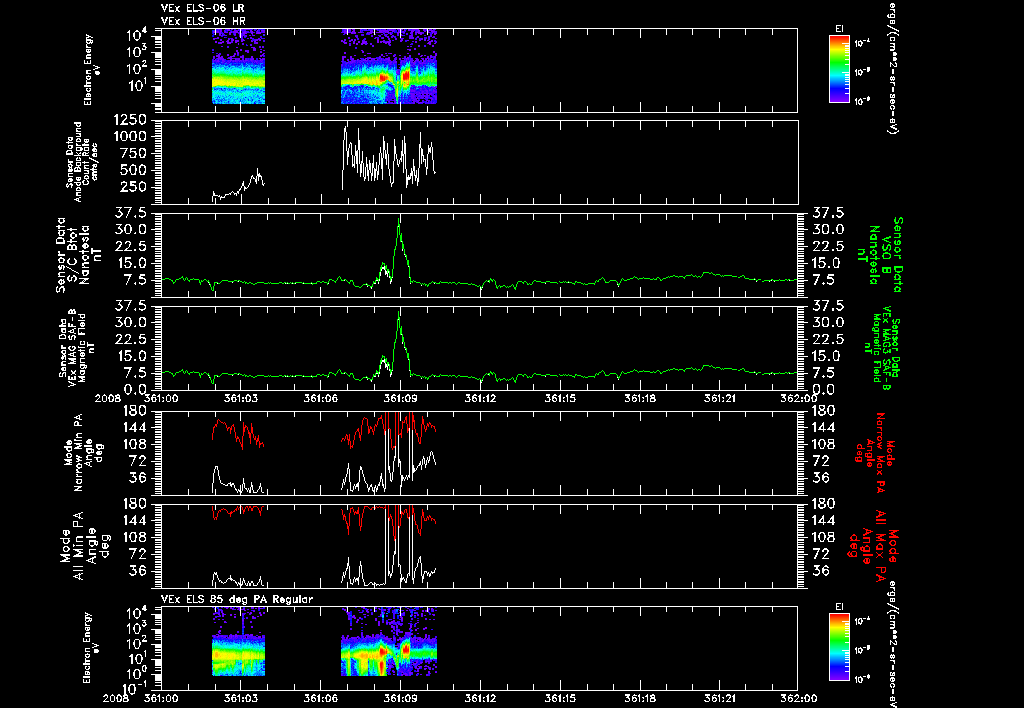Click the Btot peak in S/C Btot panel
Image resolution: width=1024 pixels, height=708 pixels.
pyautogui.click(x=399, y=220)
